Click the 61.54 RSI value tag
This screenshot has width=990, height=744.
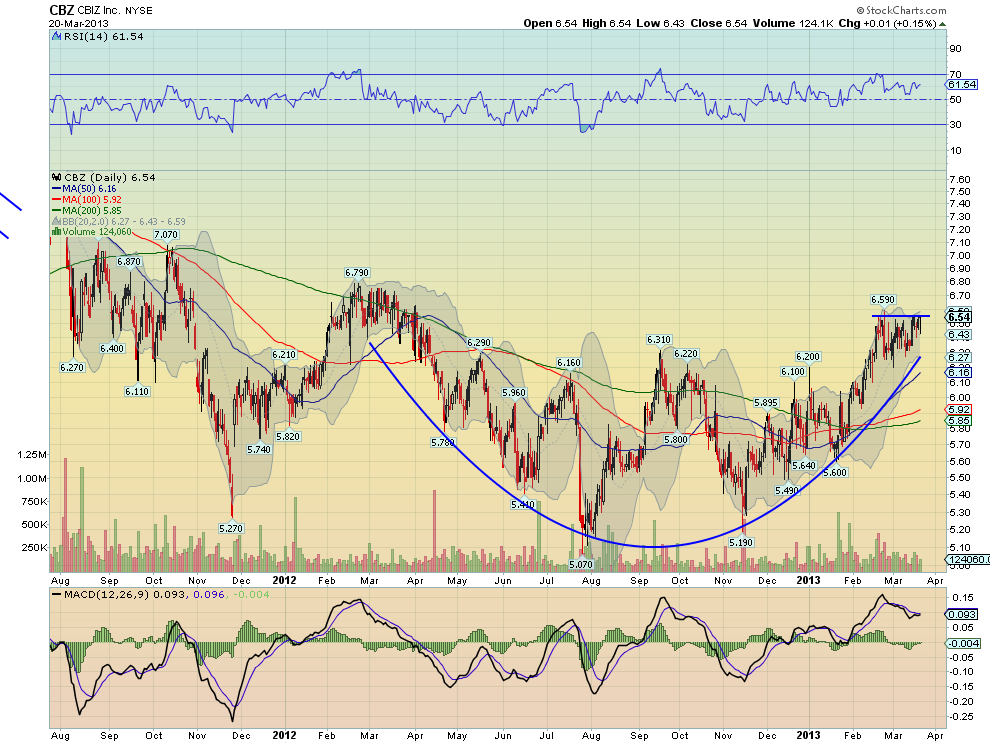click(x=962, y=85)
